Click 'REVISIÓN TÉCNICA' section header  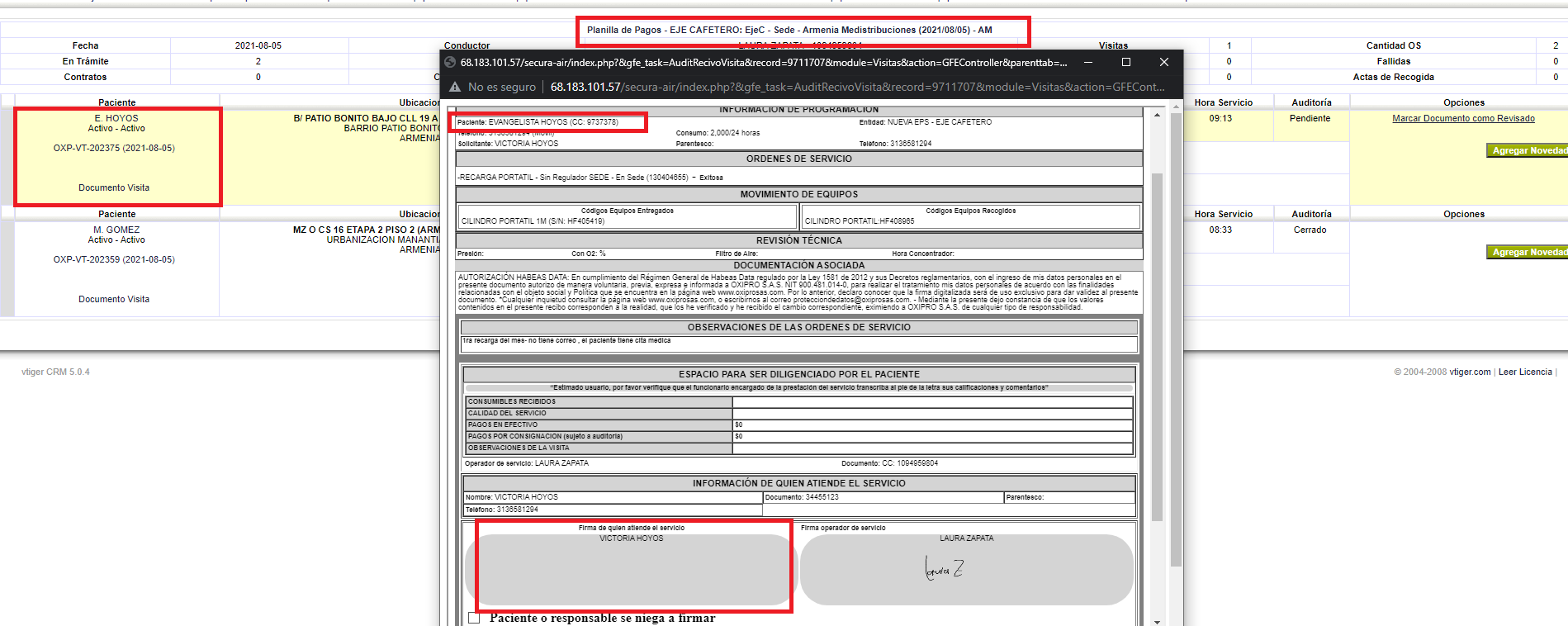(x=798, y=240)
